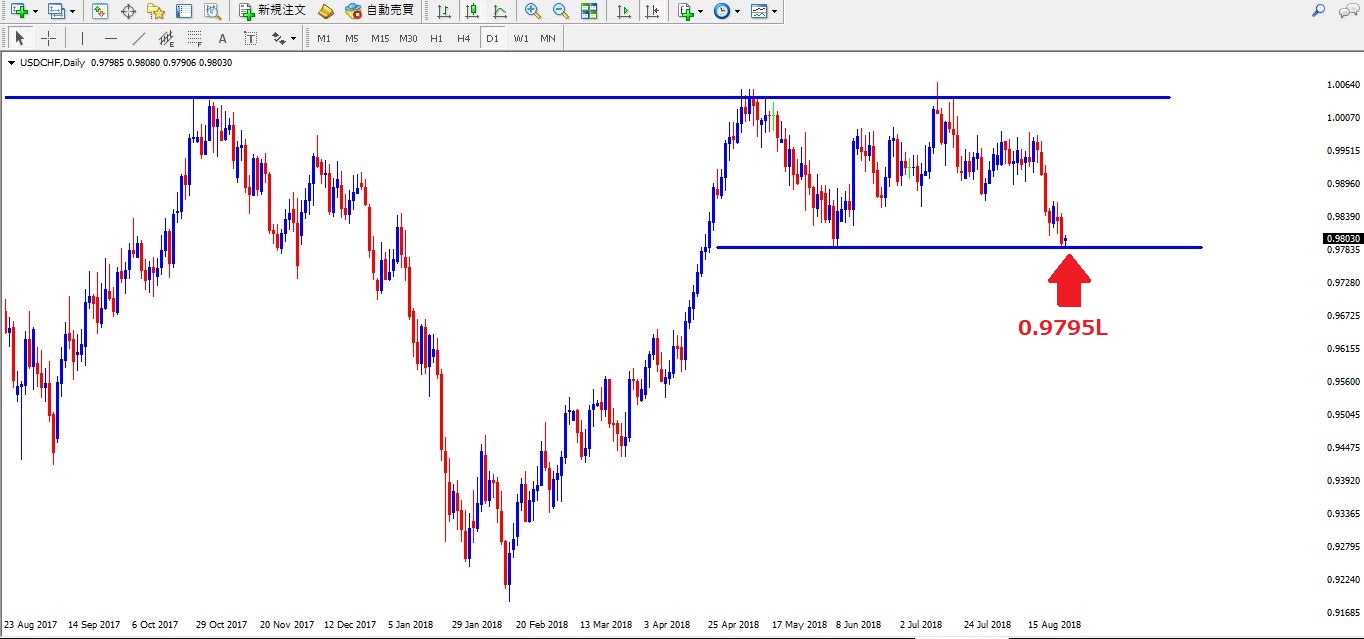Switch to the H4 timeframe

point(463,39)
